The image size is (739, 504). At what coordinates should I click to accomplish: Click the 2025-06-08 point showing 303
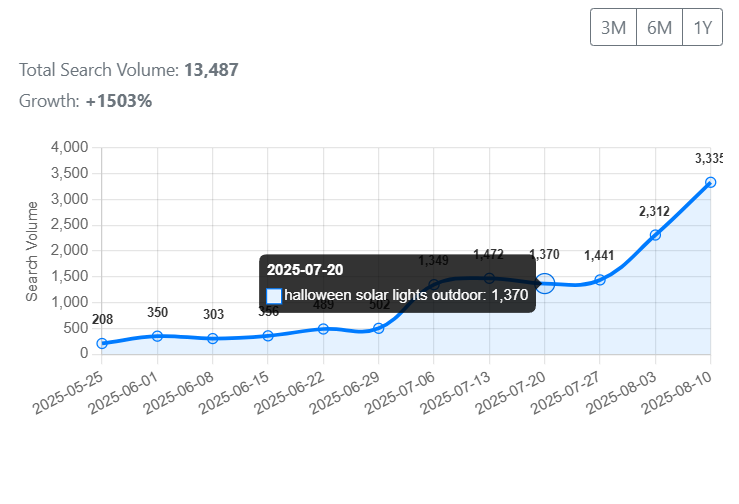pyautogui.click(x=212, y=338)
